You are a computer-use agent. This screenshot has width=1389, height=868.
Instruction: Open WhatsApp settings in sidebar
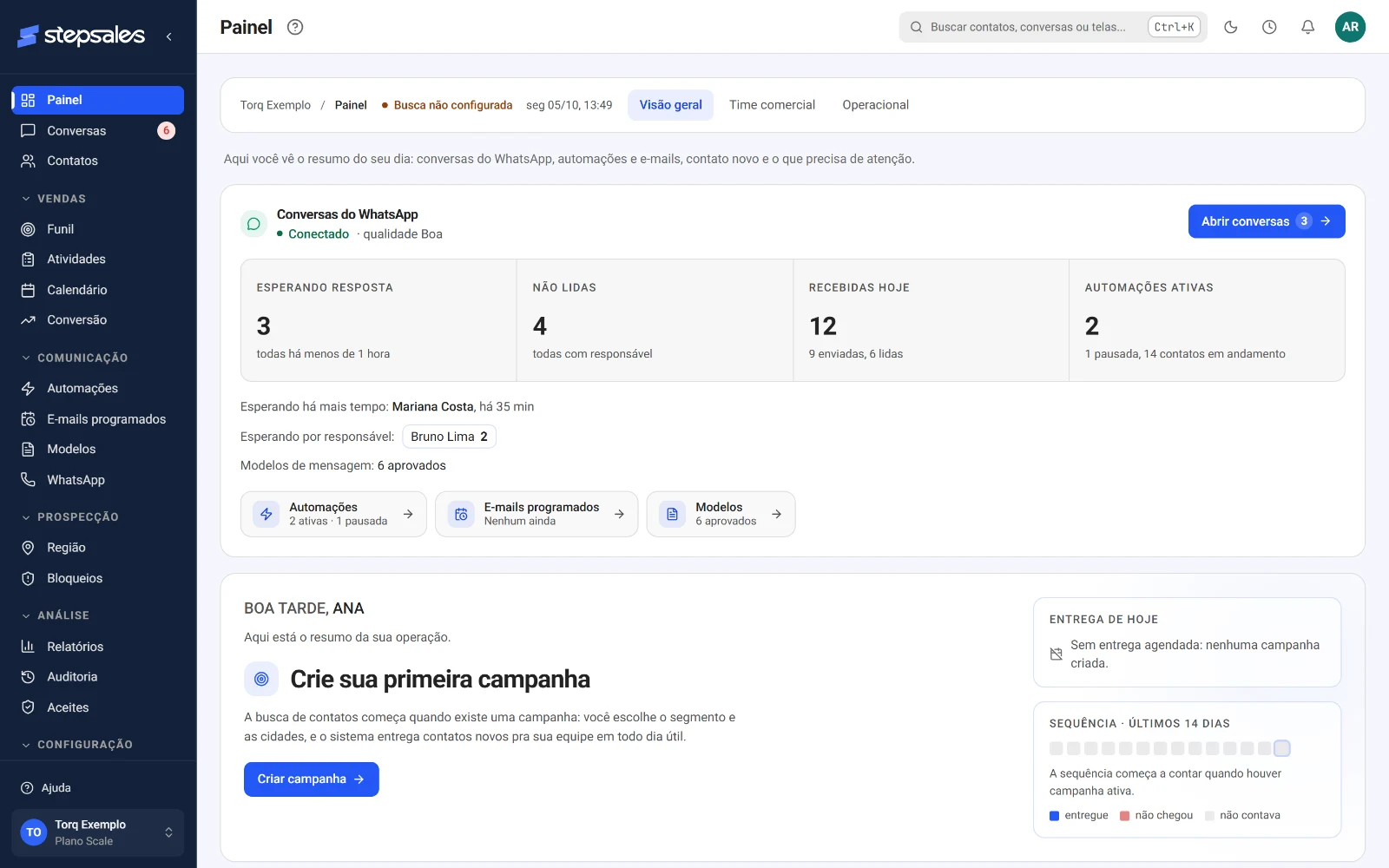[x=98, y=480]
